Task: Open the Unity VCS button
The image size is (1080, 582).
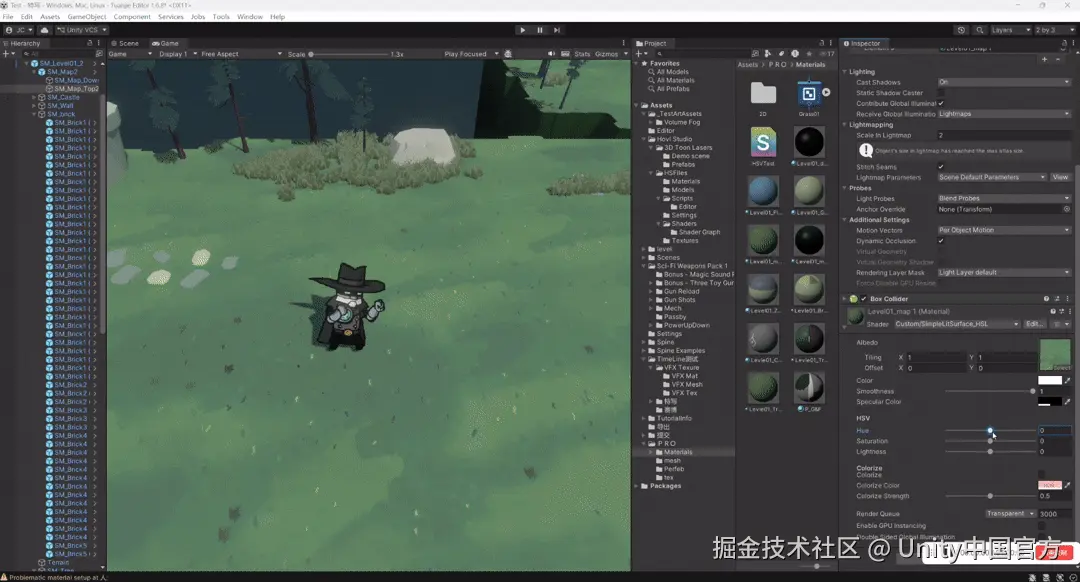Action: point(81,30)
